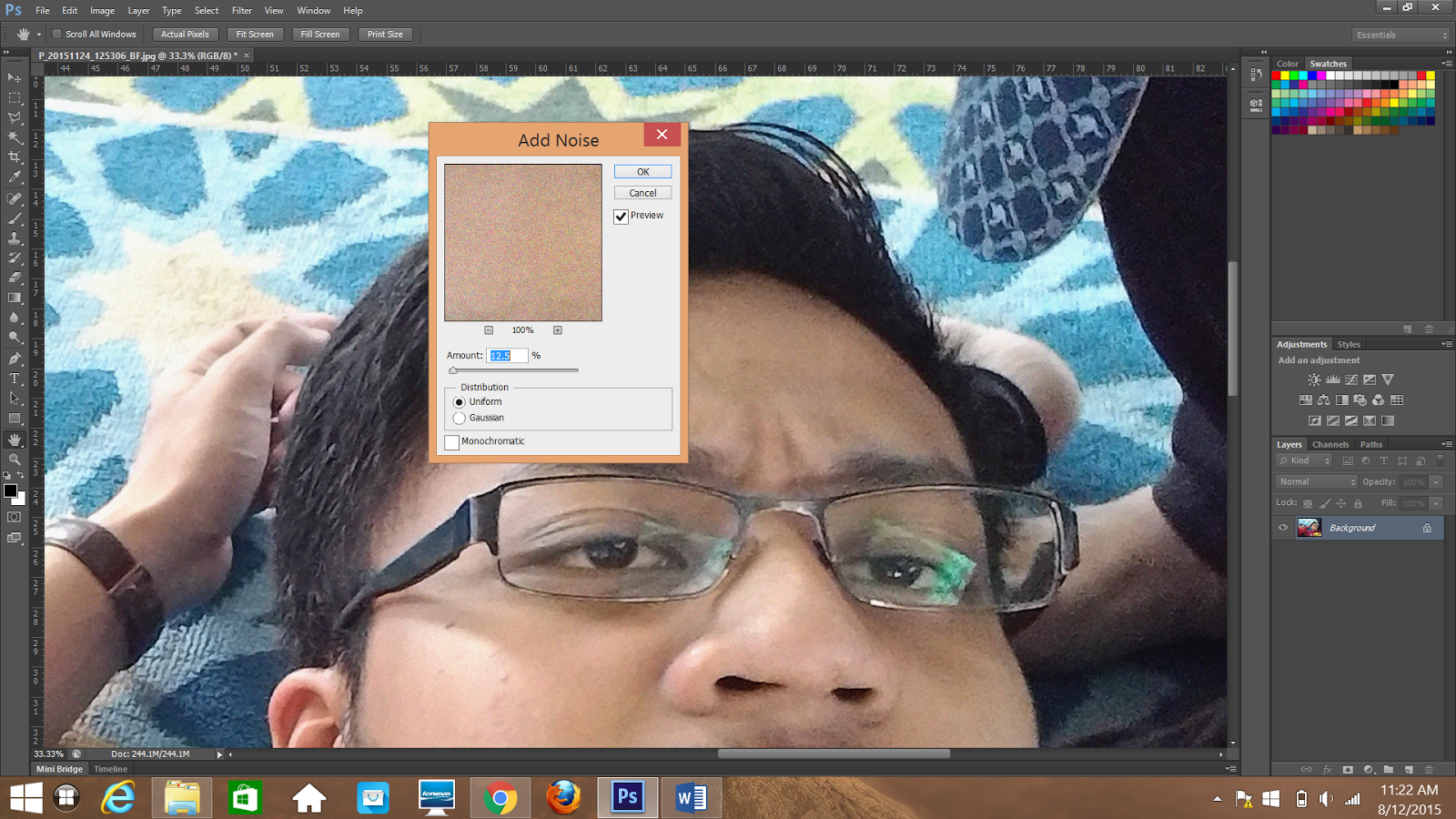Select the Eyedropper tool
The width and height of the screenshot is (1456, 819).
15,177
